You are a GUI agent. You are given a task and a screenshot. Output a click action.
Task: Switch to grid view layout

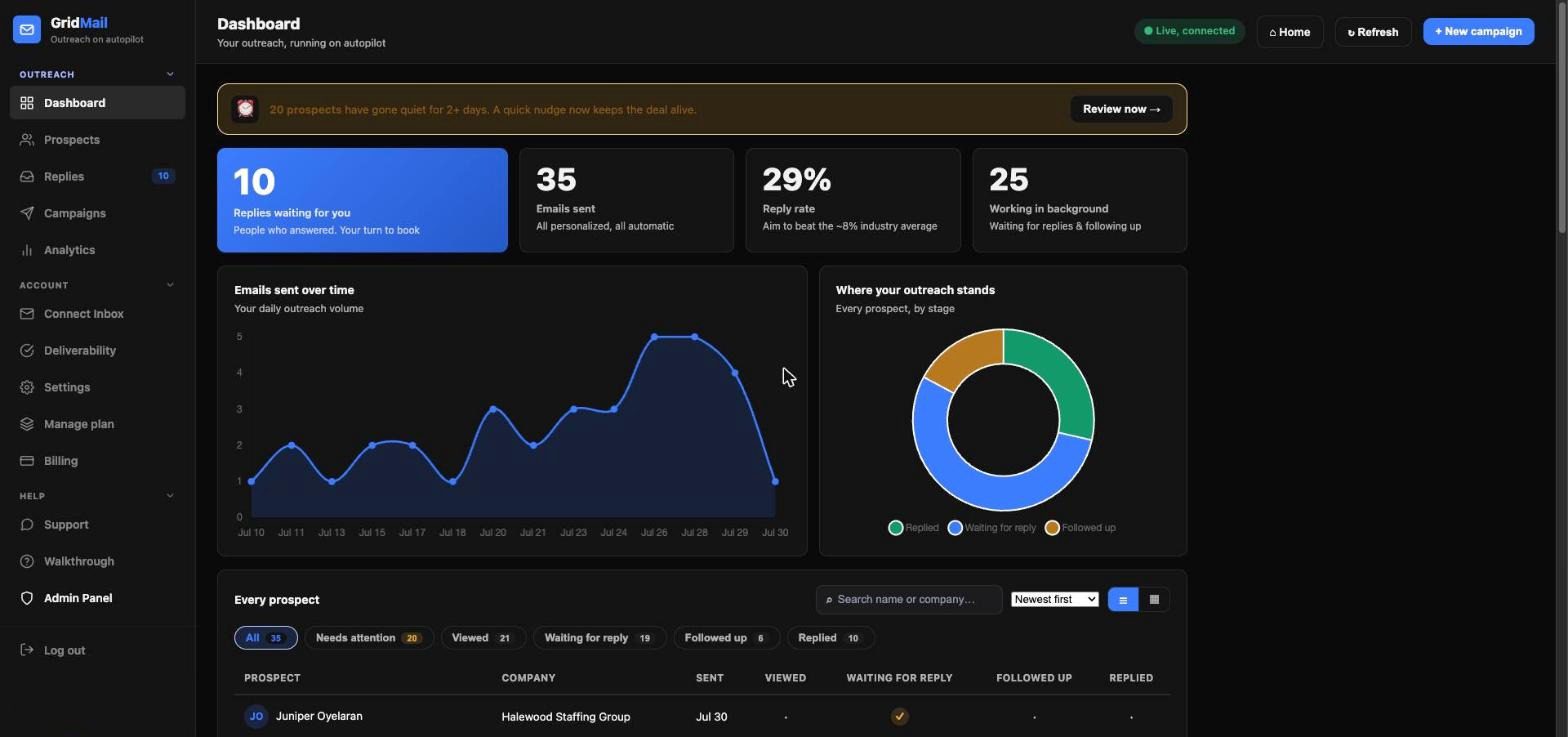pyautogui.click(x=1154, y=600)
